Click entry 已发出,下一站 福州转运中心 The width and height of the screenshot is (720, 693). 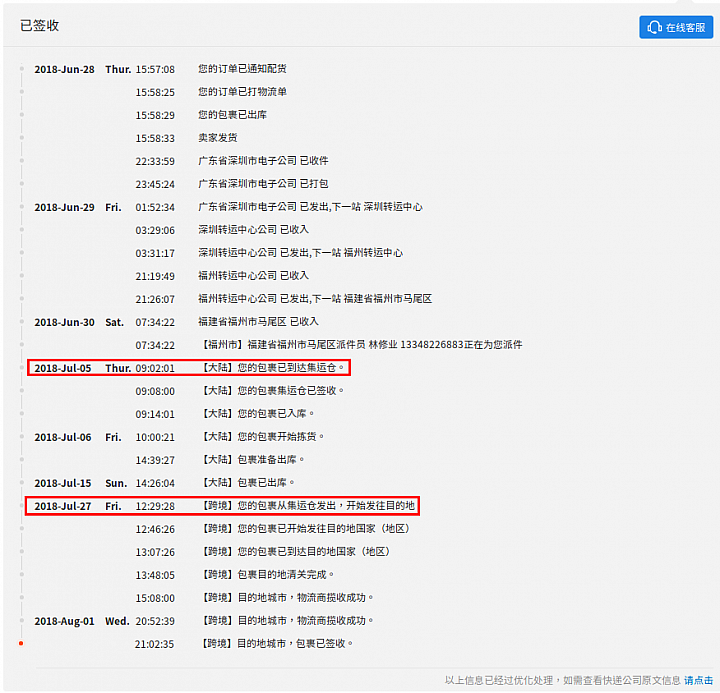300,253
